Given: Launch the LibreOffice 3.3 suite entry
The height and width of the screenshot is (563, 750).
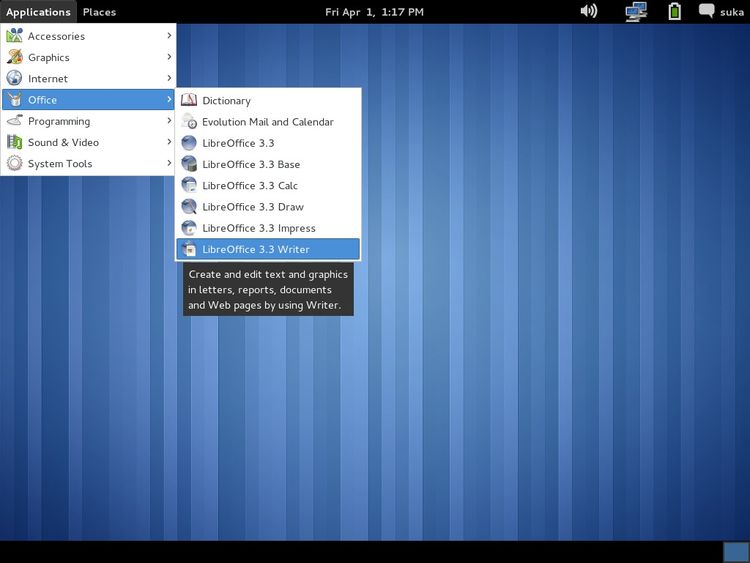Looking at the screenshot, I should point(238,143).
